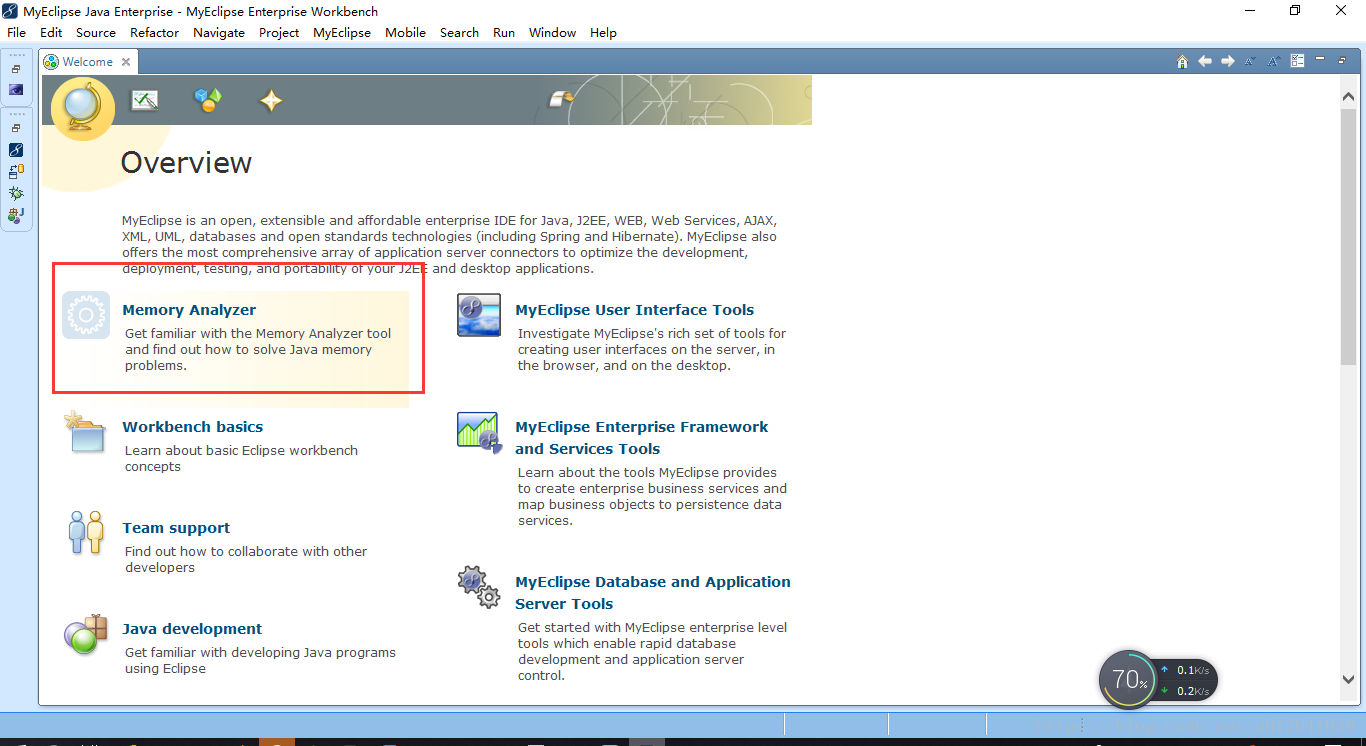
Task: Click the MyEclipse title bar app icon
Action: tap(10, 11)
